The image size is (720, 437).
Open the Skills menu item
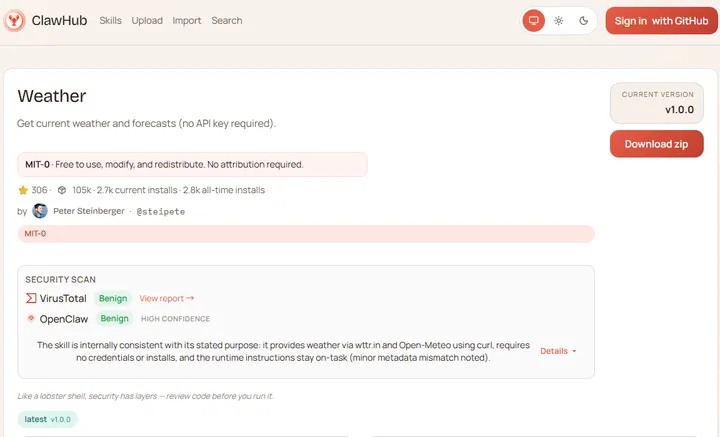[110, 21]
